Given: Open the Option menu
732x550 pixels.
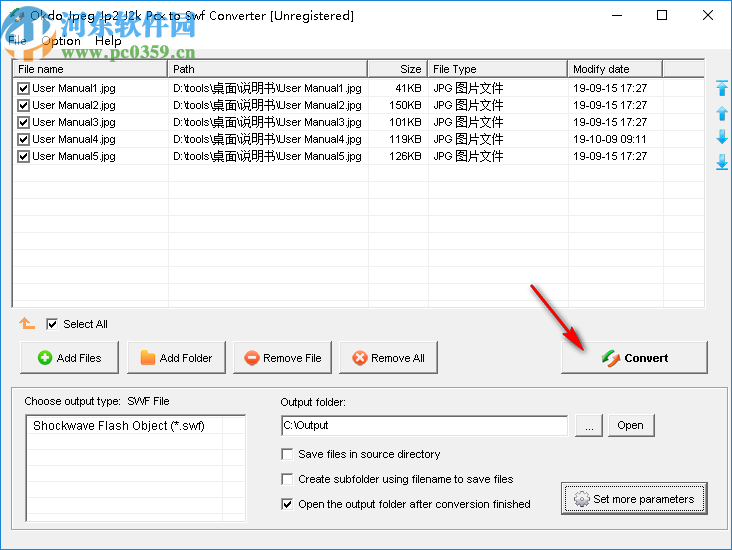Looking at the screenshot, I should click(61, 41).
